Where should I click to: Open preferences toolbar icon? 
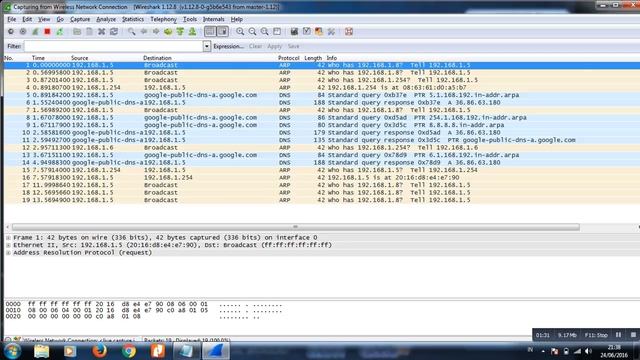click(331, 31)
